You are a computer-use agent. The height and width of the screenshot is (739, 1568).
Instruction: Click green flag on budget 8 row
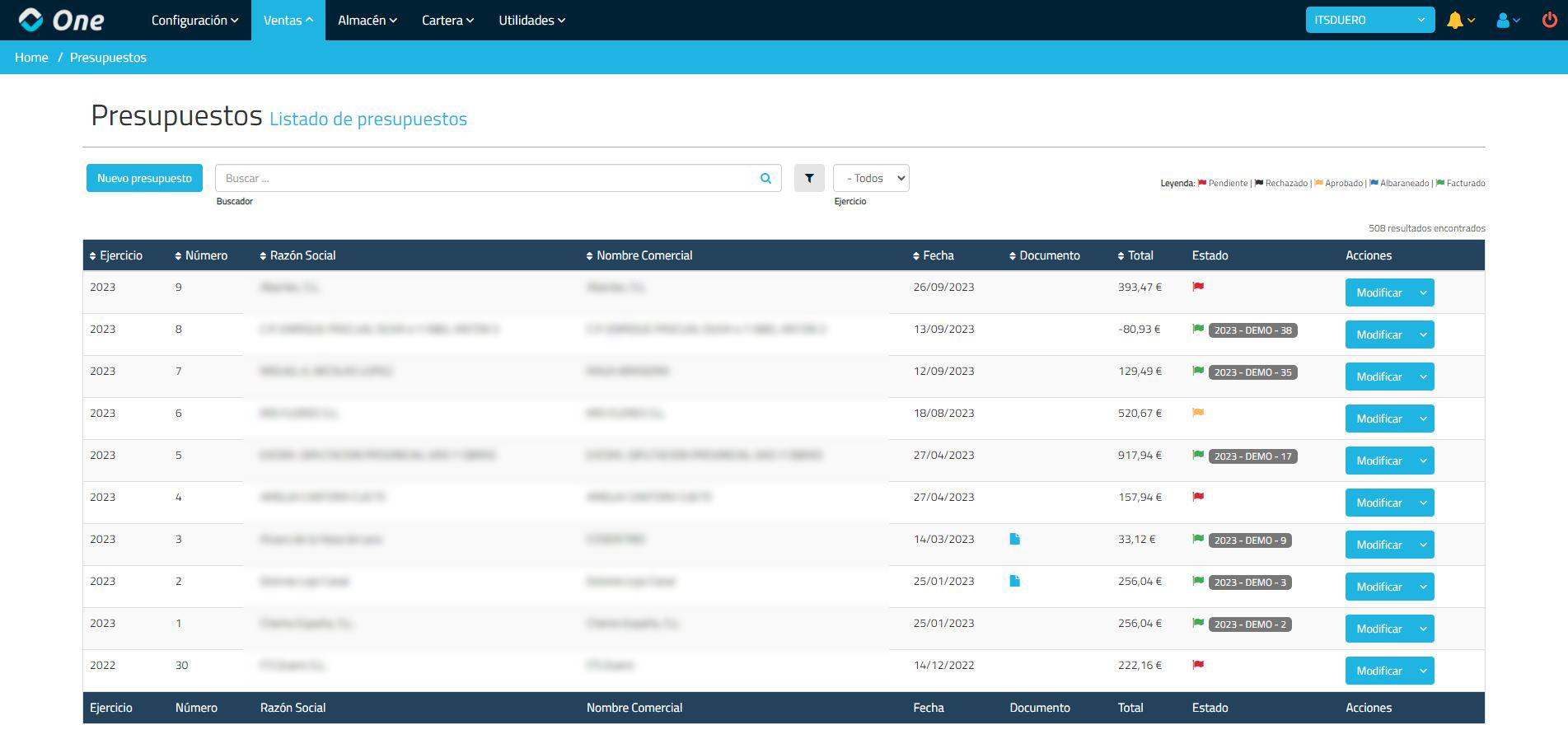(x=1198, y=329)
